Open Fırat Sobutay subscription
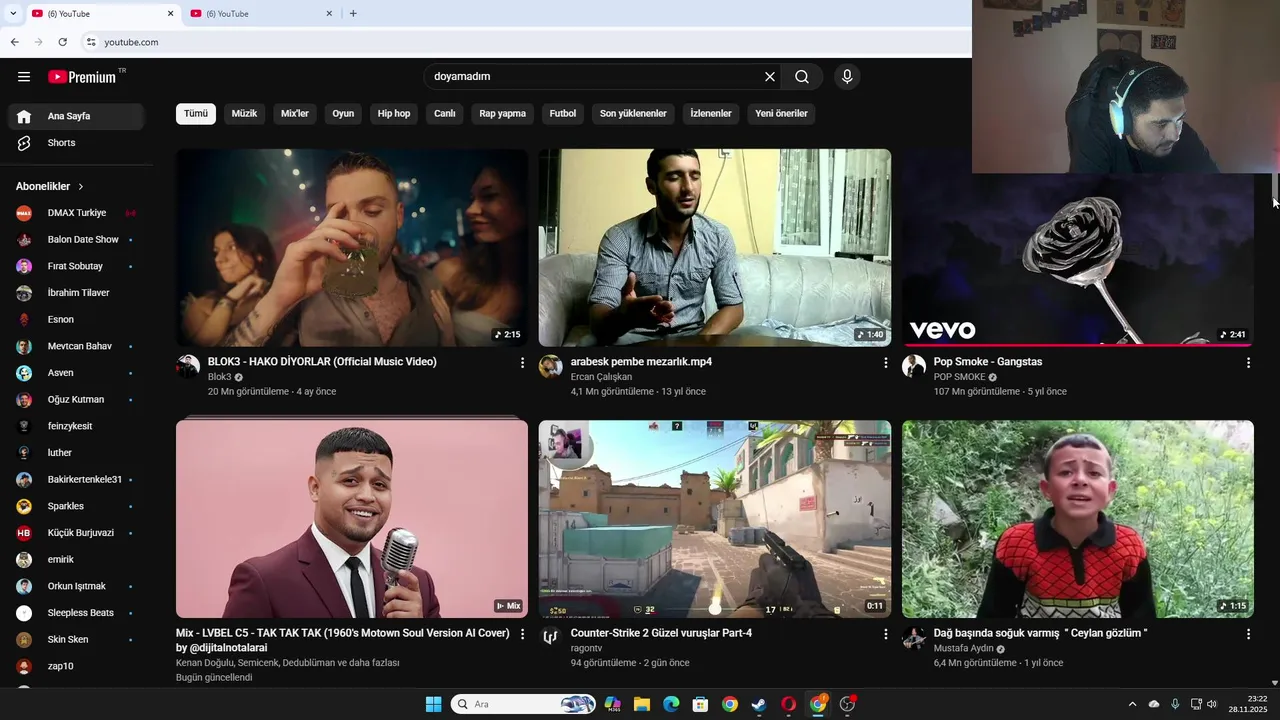Screen dimensions: 1280x720 (76, 266)
